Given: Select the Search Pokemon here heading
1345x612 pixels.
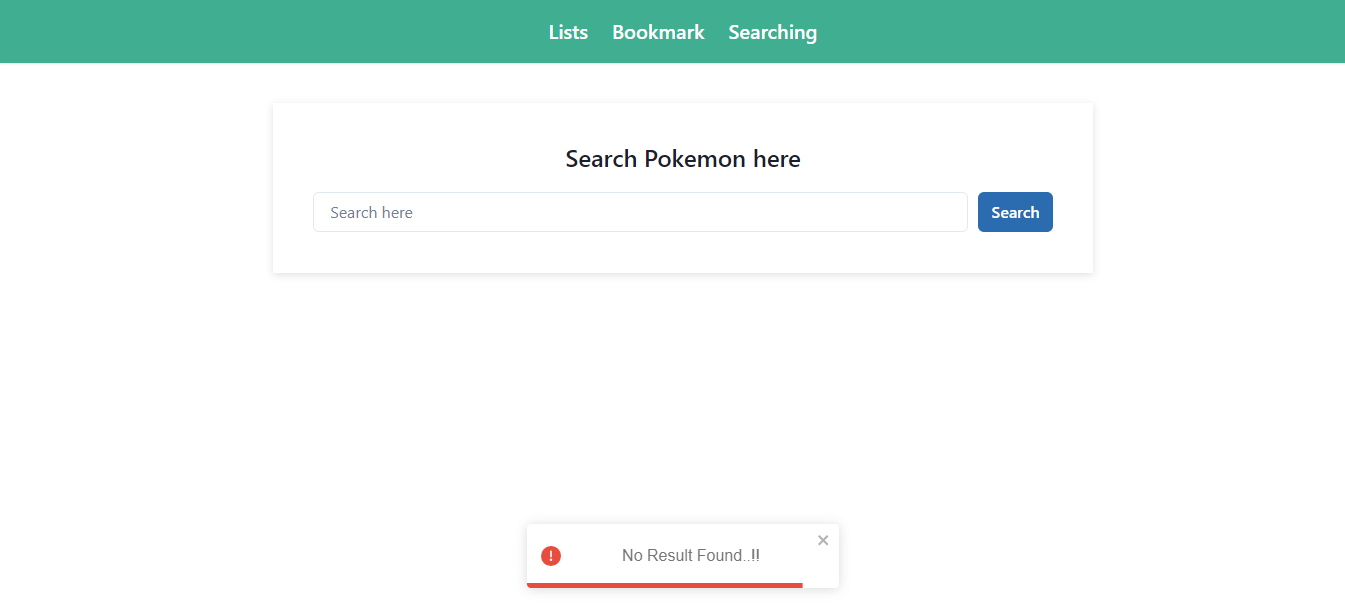Looking at the screenshot, I should pyautogui.click(x=683, y=158).
